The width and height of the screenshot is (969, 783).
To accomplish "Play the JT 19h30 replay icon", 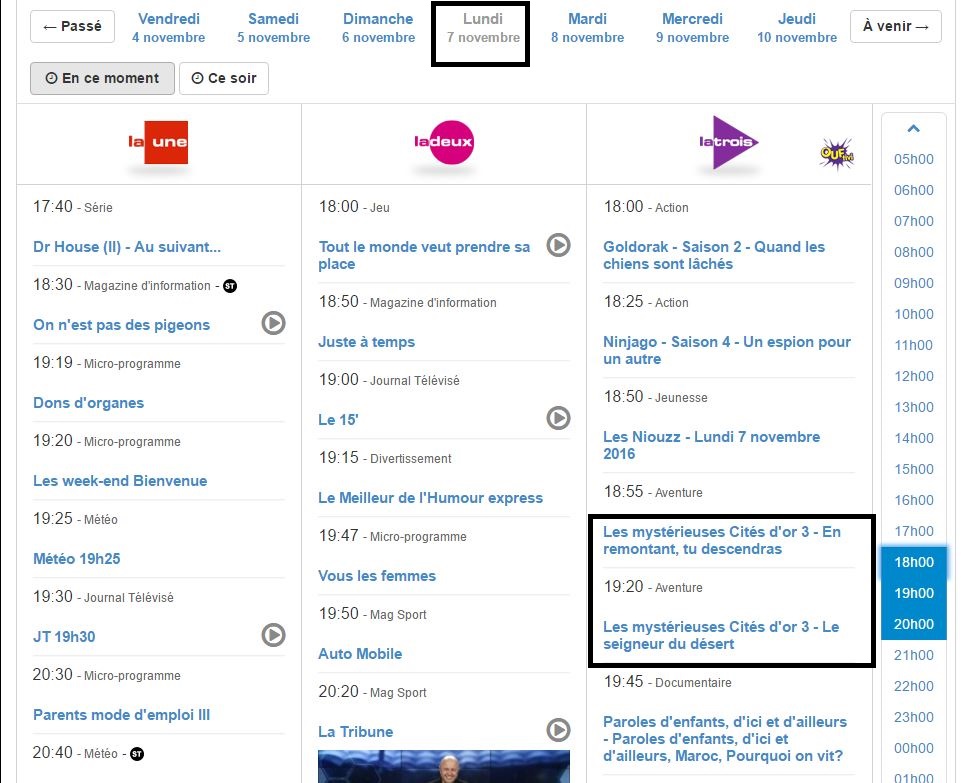I will (x=273, y=635).
